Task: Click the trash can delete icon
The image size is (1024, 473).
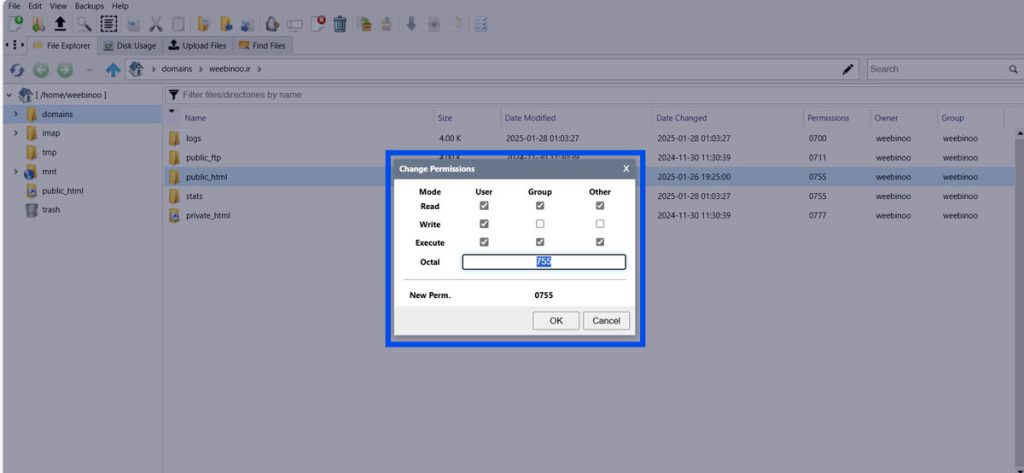Action: coord(340,23)
